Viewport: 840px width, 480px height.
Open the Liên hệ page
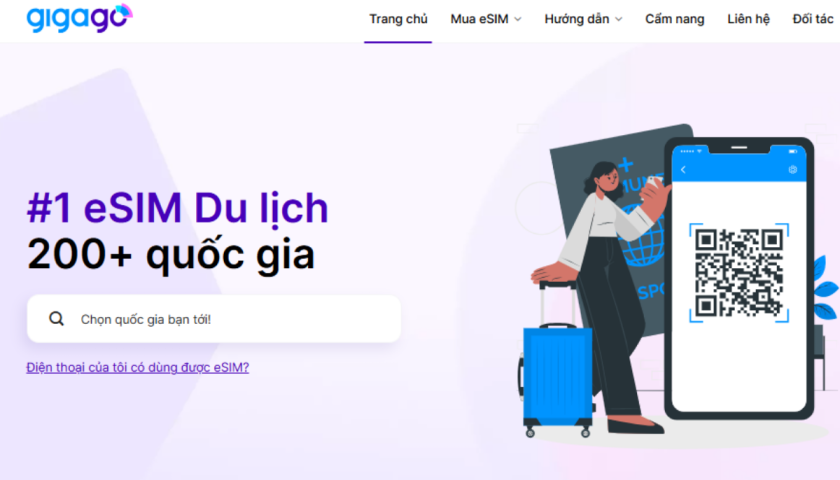[x=748, y=19]
